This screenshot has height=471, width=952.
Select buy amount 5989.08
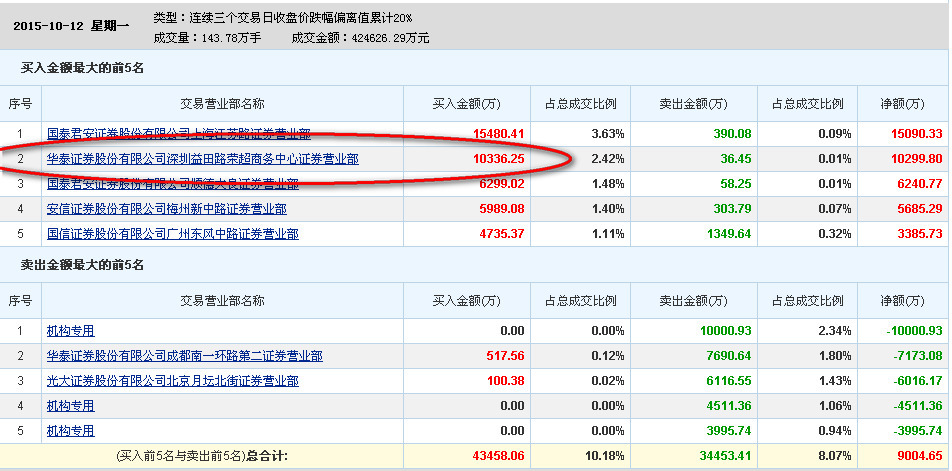502,209
